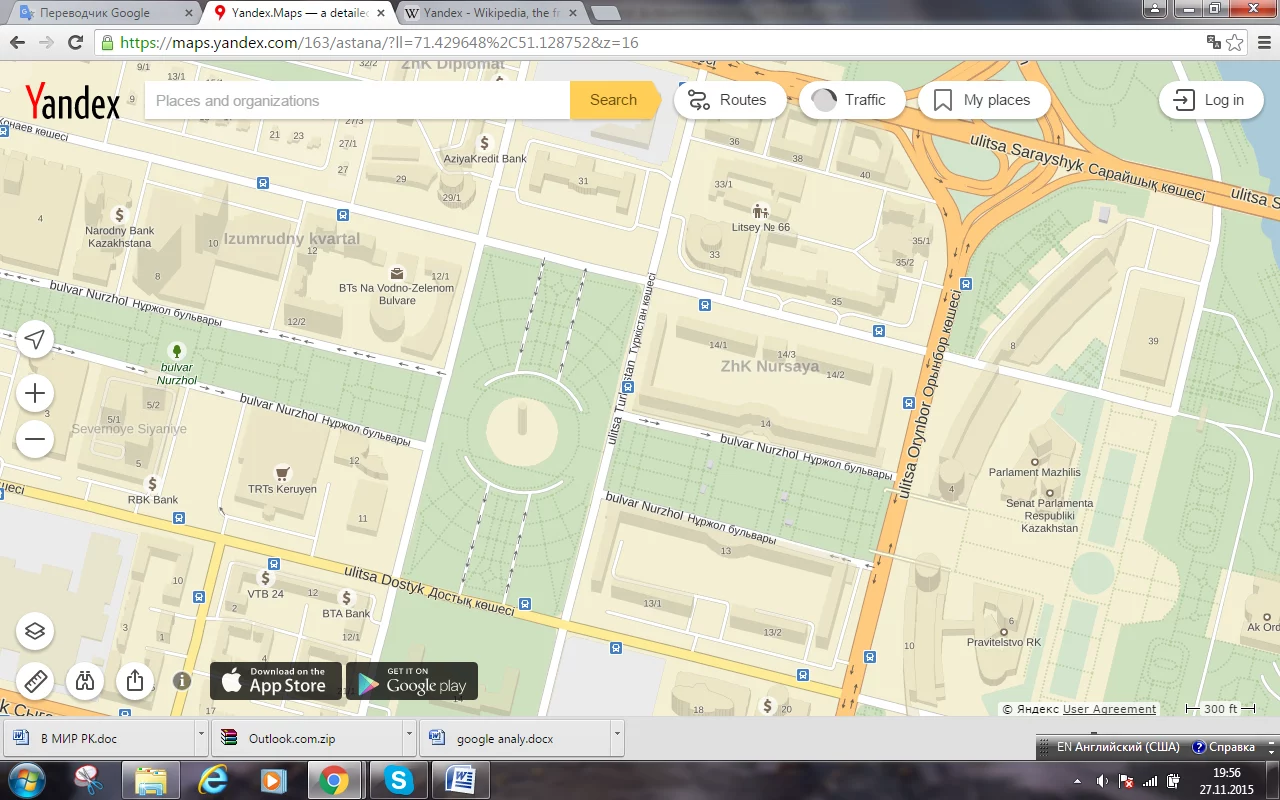1280x800 pixels.
Task: Open the User Agreement link
Action: pyautogui.click(x=1109, y=709)
